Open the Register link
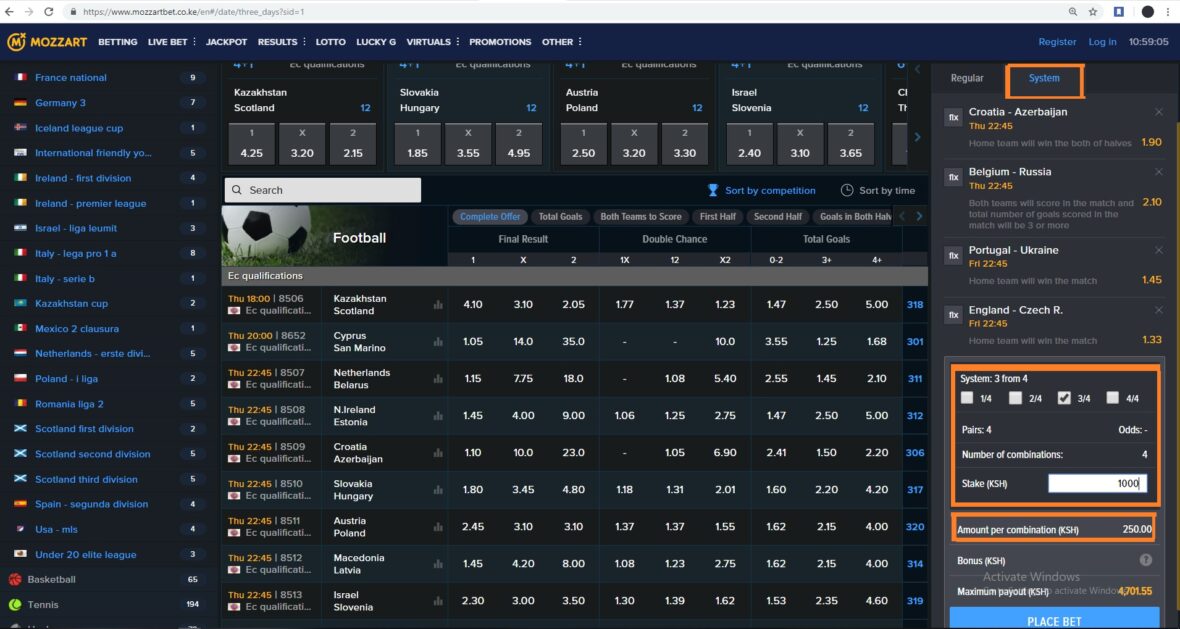Image resolution: width=1180 pixels, height=629 pixels. tap(1057, 42)
